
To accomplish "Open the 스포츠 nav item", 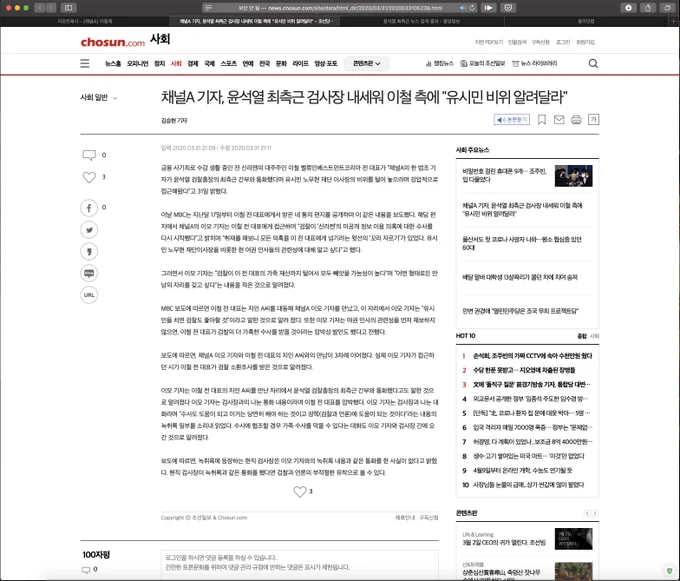I will pos(229,64).
